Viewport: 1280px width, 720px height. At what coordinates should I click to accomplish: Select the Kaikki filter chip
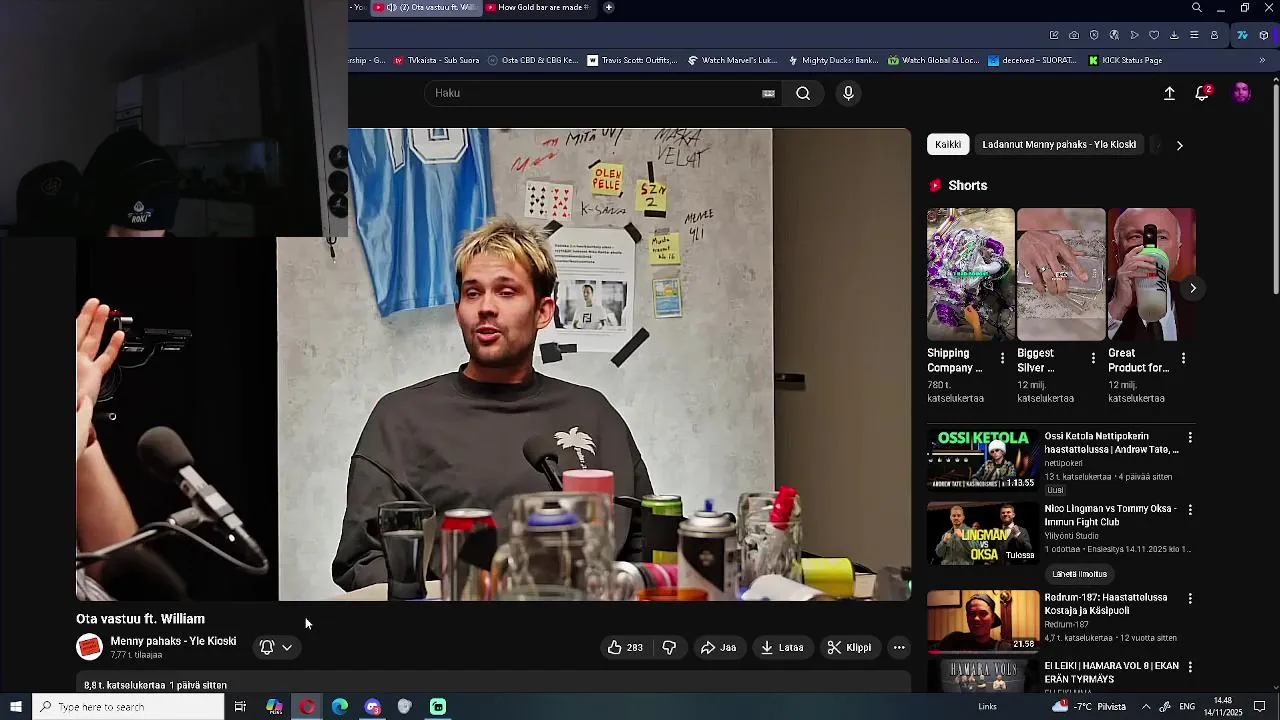coord(948,145)
